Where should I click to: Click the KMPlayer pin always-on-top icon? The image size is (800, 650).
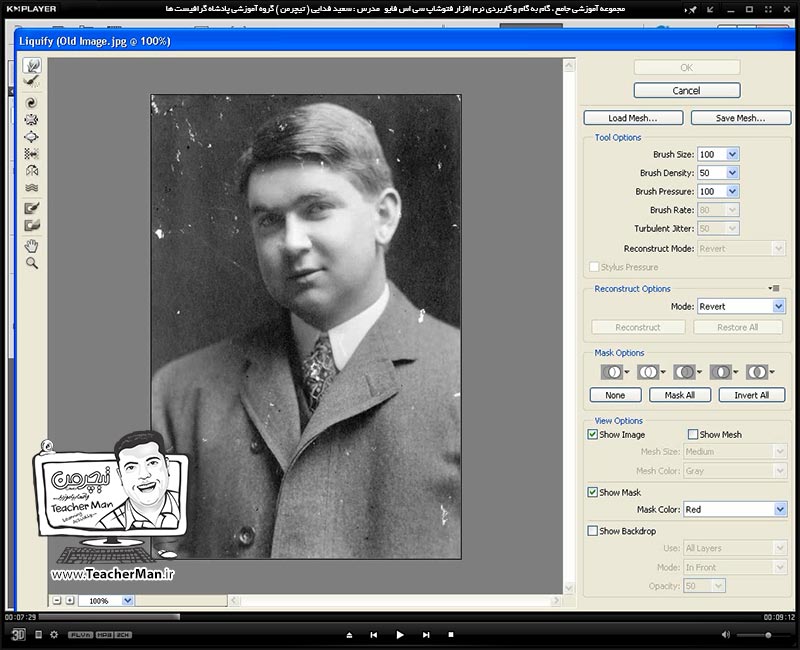(691, 9)
